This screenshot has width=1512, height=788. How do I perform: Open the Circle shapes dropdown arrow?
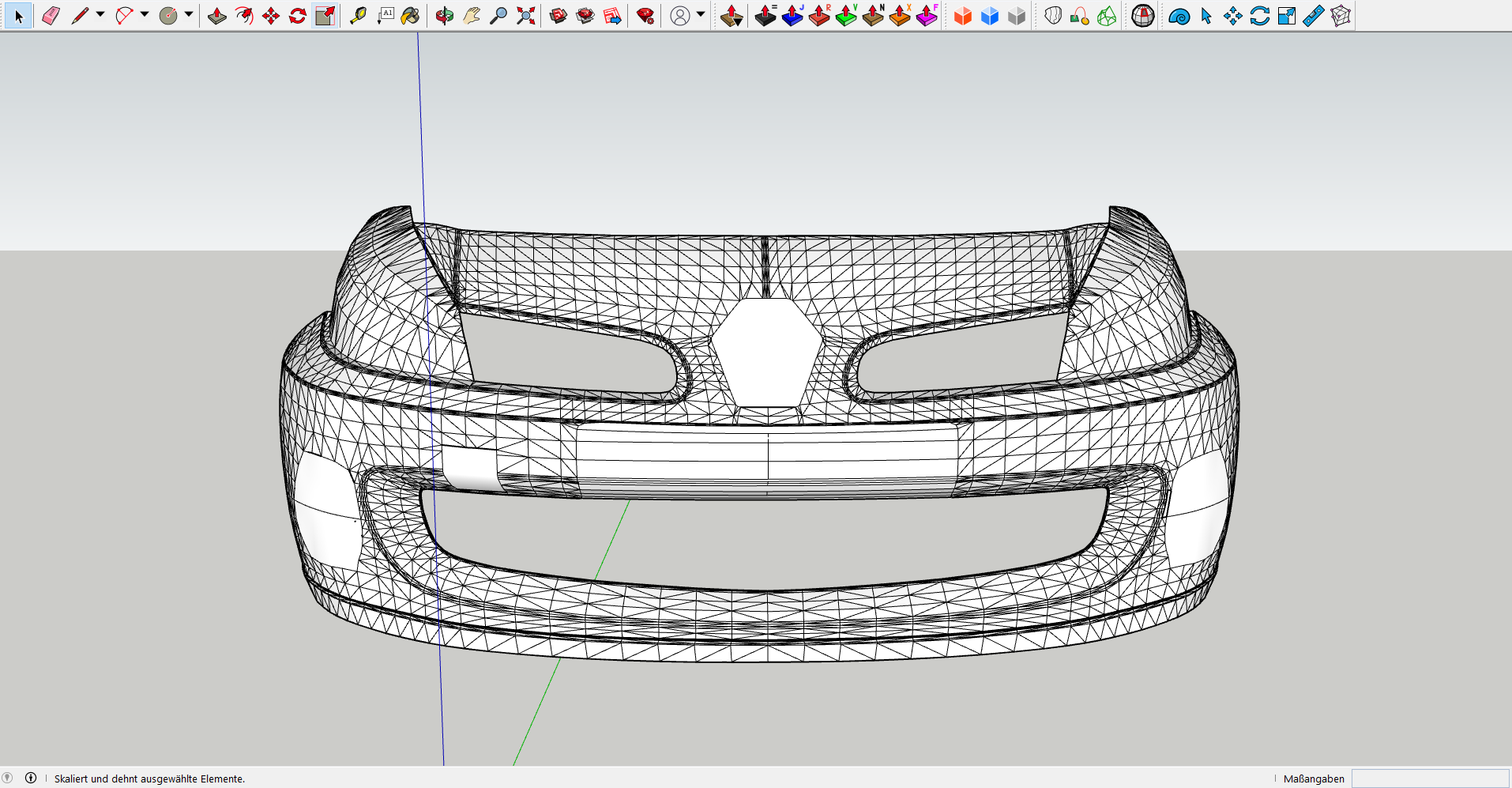pyautogui.click(x=189, y=14)
